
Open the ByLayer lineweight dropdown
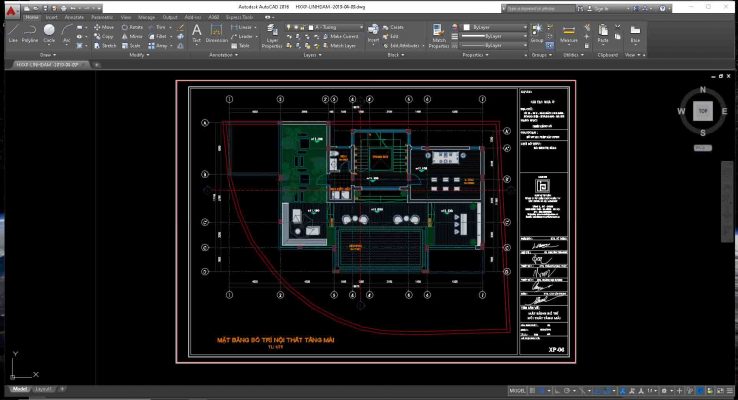point(494,36)
